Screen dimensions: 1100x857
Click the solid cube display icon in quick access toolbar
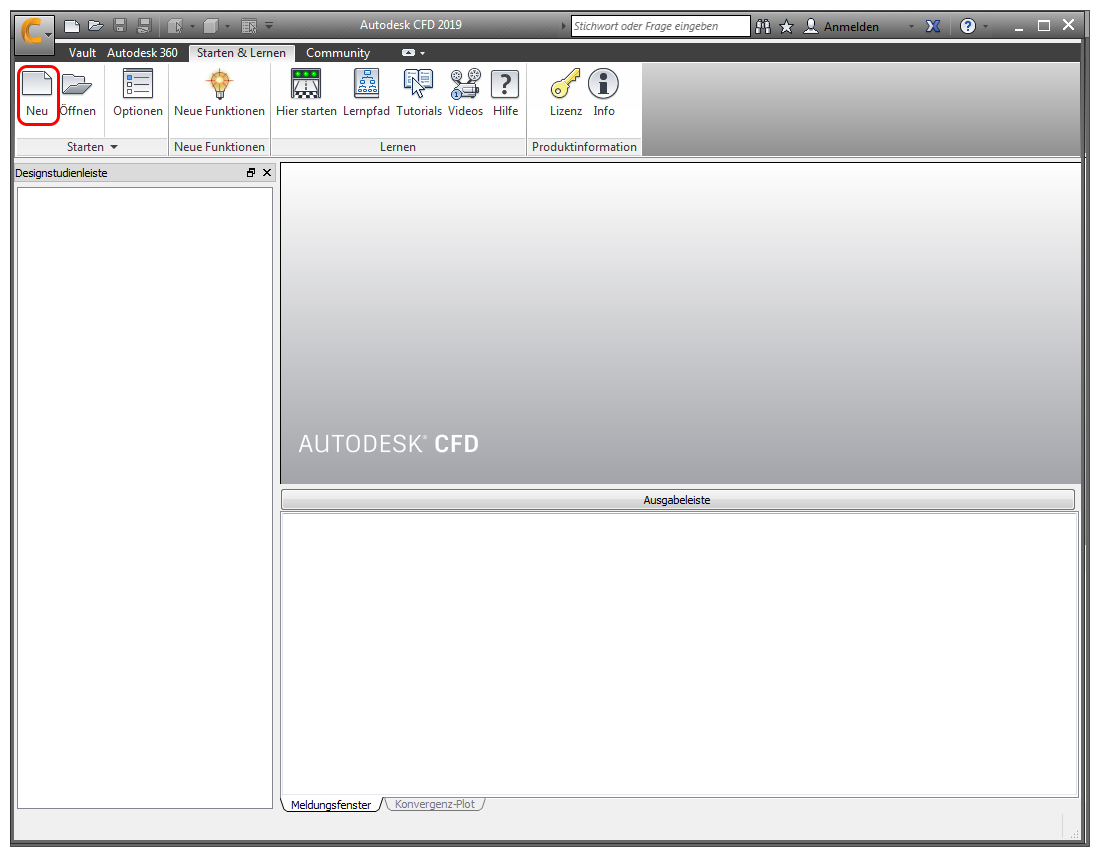[x=210, y=27]
